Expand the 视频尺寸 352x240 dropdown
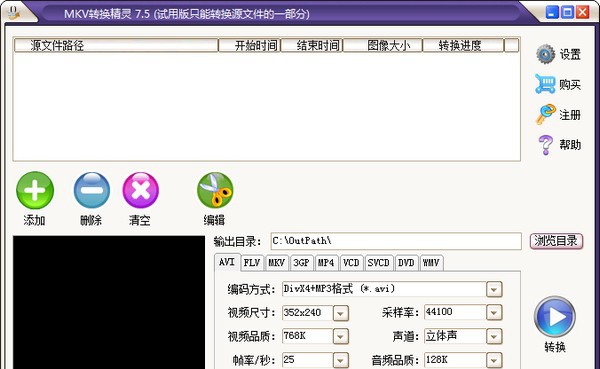This screenshot has width=600, height=369. tap(341, 314)
